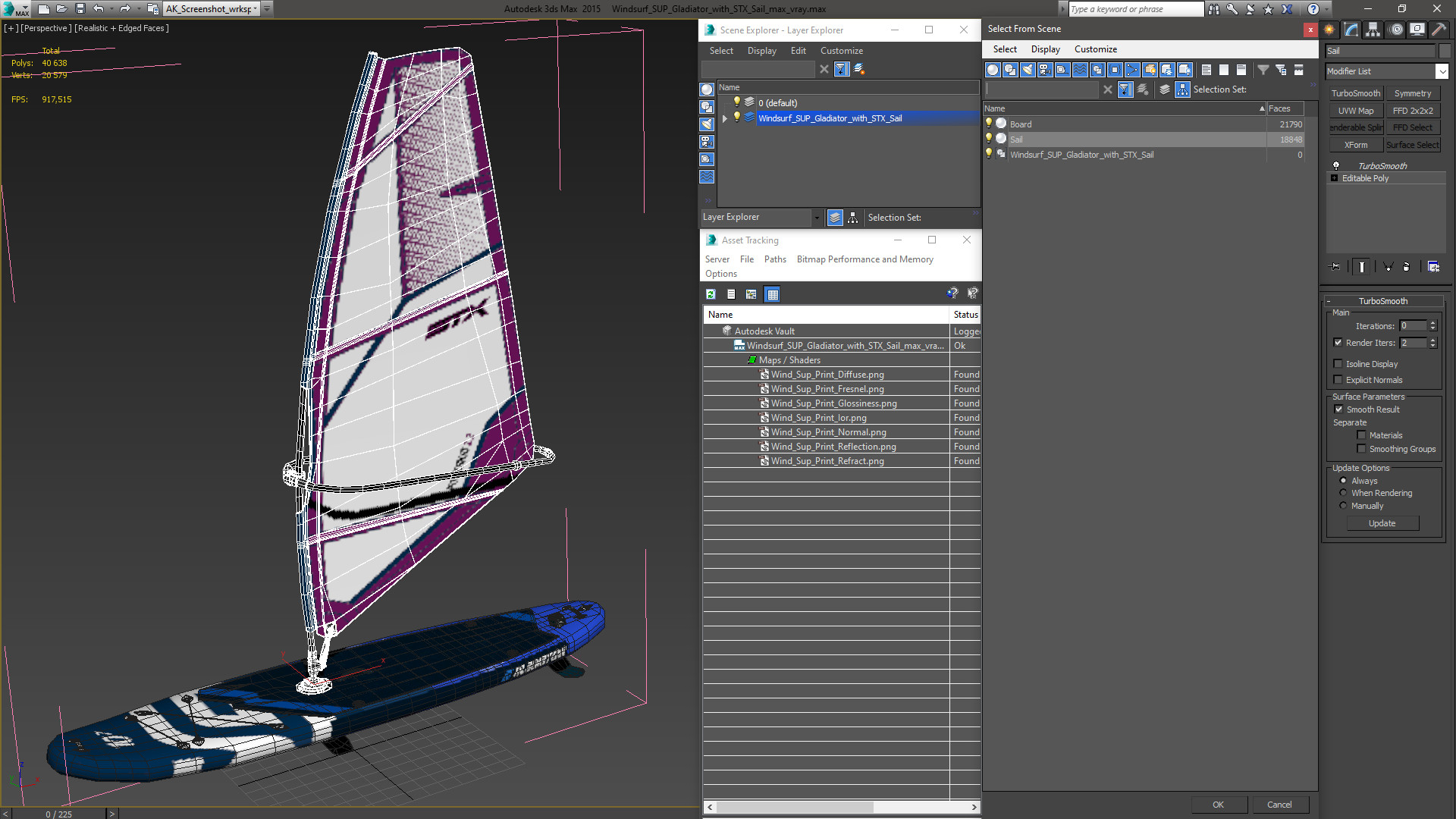Image resolution: width=1456 pixels, height=819 pixels.
Task: Open Customize menu in Select From Scene
Action: (1096, 49)
